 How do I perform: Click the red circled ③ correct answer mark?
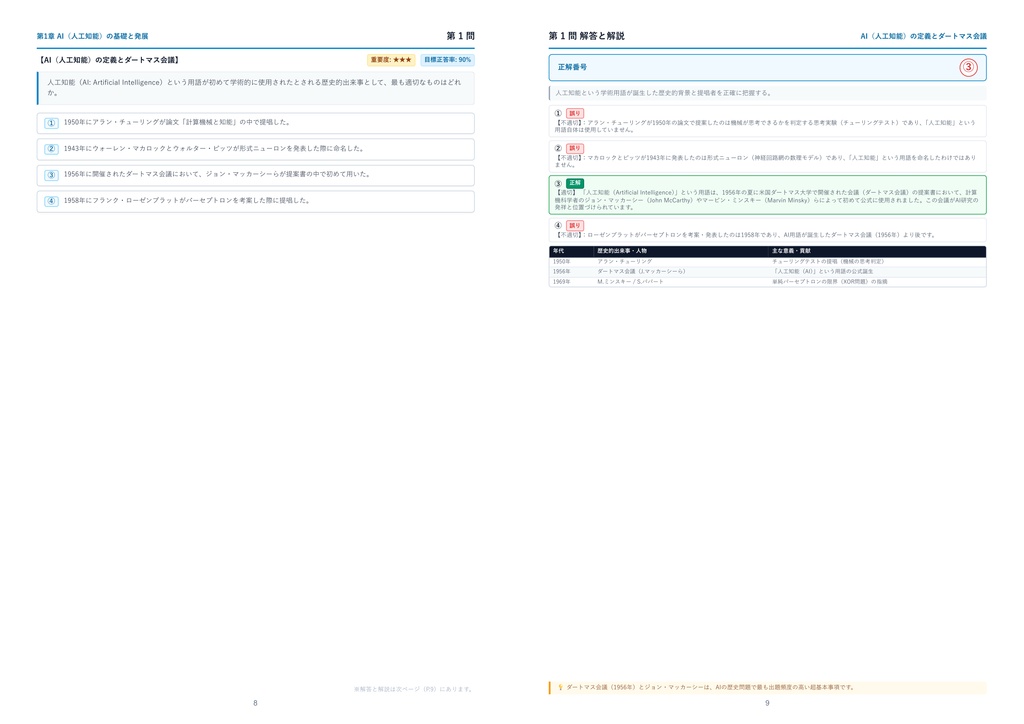click(968, 67)
